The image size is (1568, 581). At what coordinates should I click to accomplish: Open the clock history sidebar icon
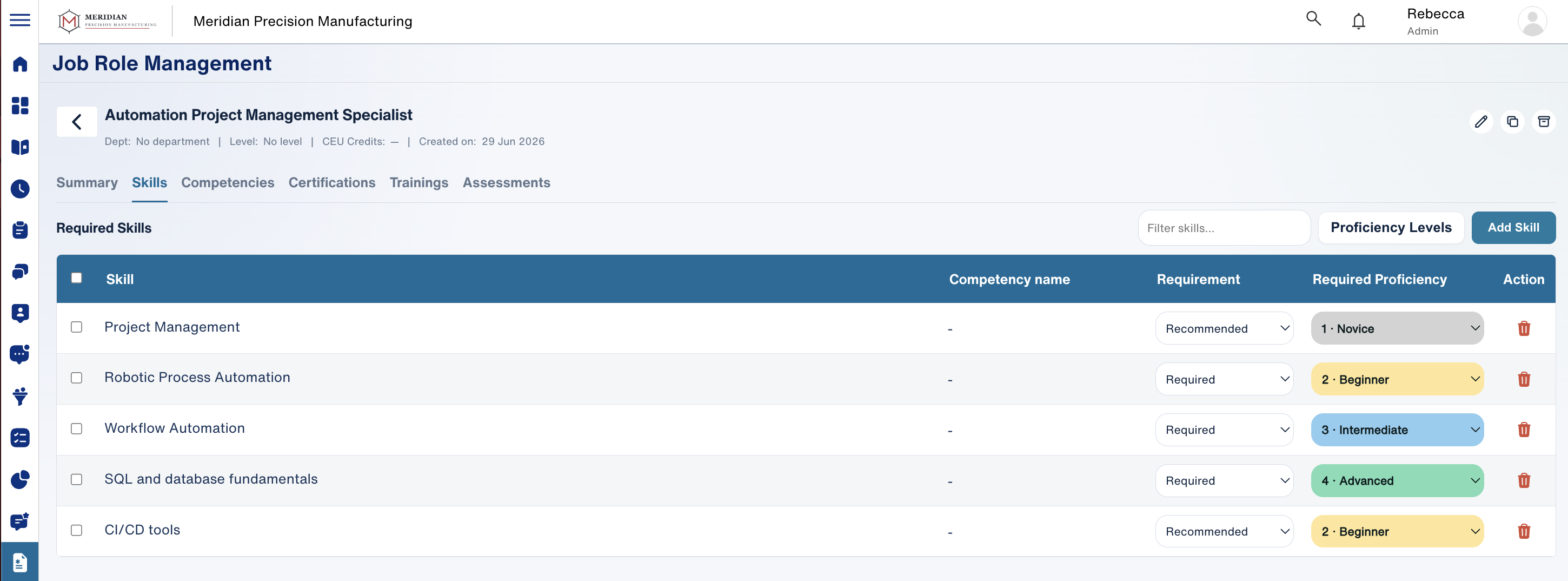tap(19, 188)
